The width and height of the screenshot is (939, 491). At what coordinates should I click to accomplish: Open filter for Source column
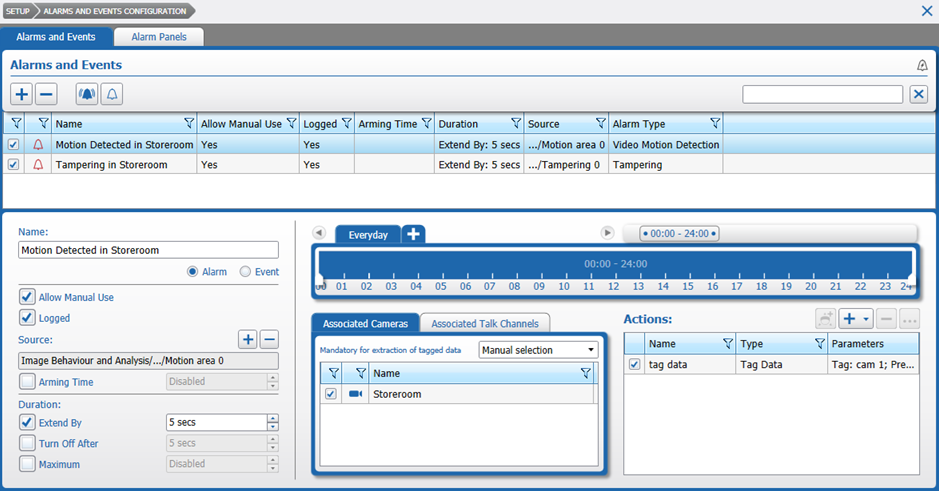[601, 123]
